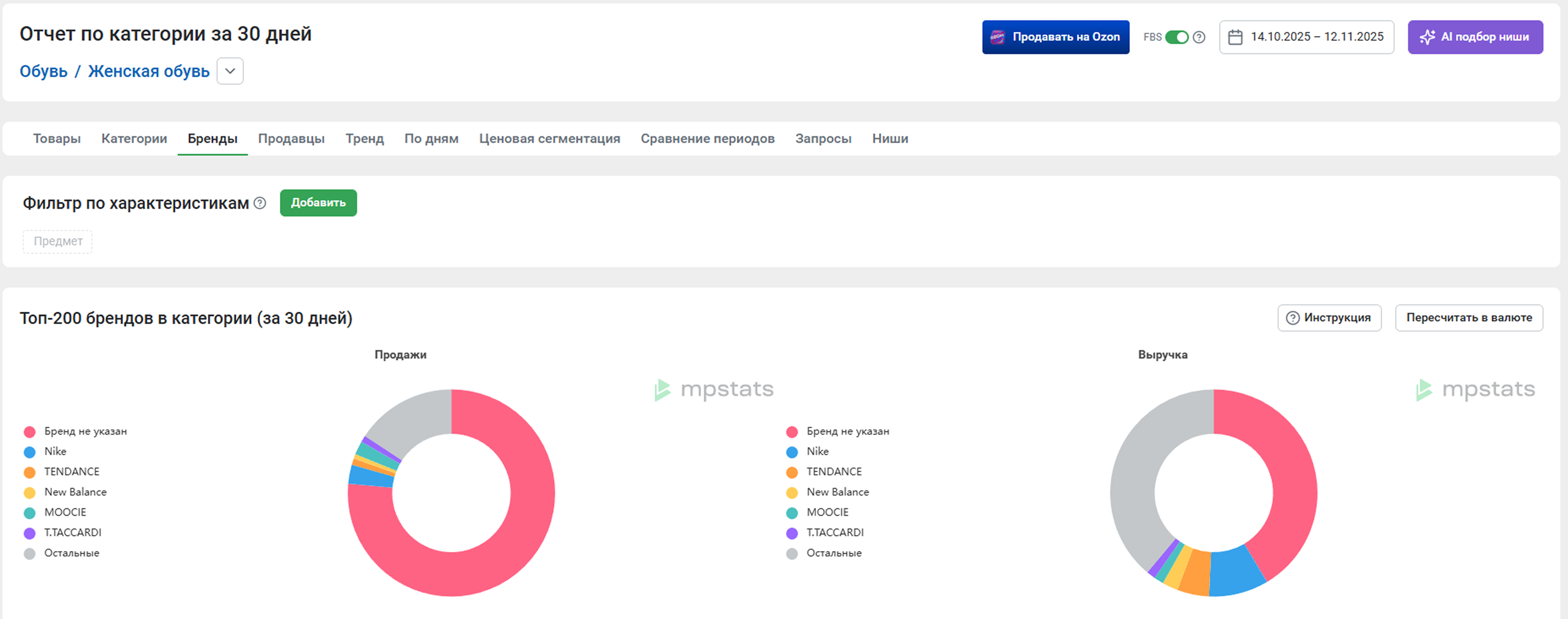Click question icon on Инструкция button
Screen dimensions: 1568x619
point(1292,318)
